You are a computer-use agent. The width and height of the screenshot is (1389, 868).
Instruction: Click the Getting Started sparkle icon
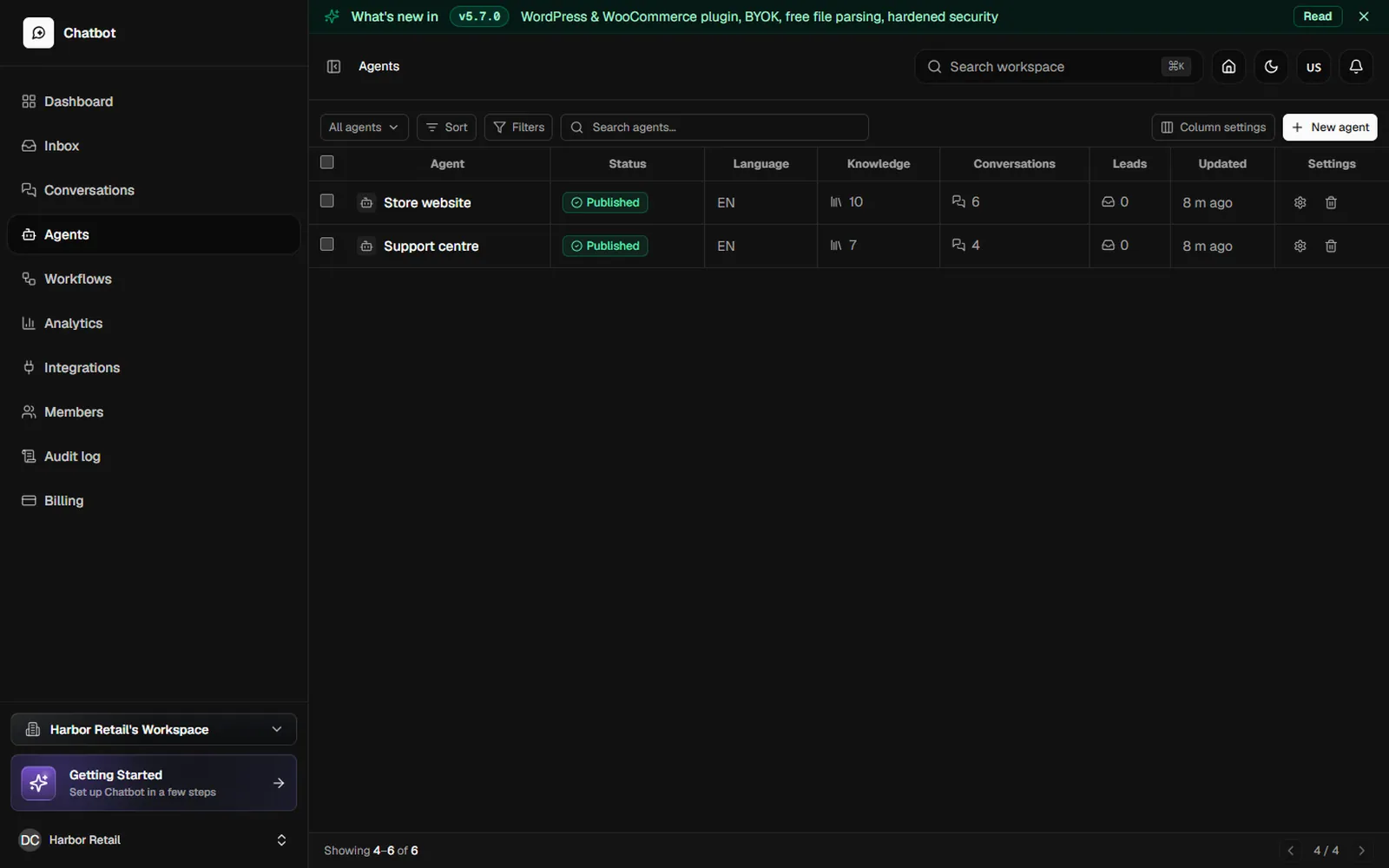(x=38, y=783)
